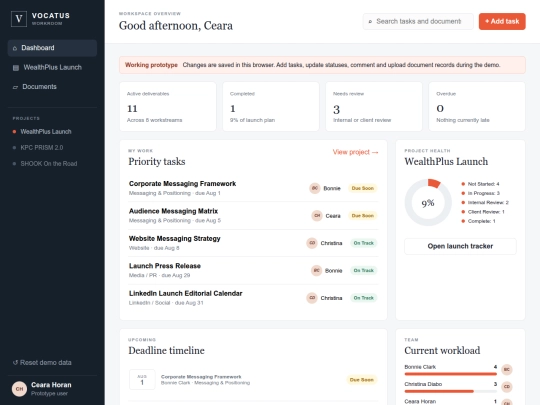Image resolution: width=540 pixels, height=405 pixels.
Task: Click the Vocatus V logo
Action: click(x=19, y=19)
